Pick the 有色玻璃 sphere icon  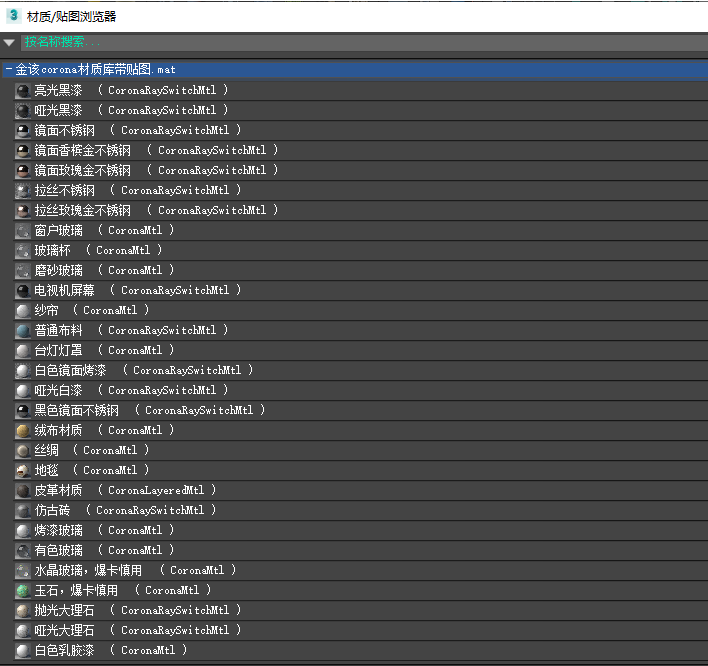click(x=23, y=551)
